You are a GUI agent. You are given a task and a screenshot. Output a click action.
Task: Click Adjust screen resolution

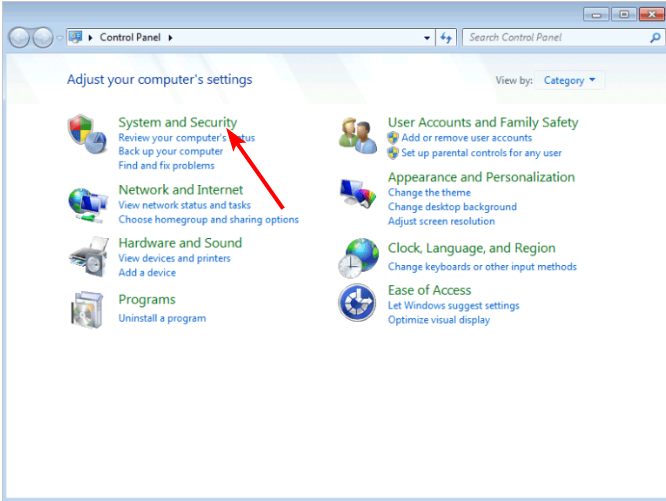pos(441,221)
